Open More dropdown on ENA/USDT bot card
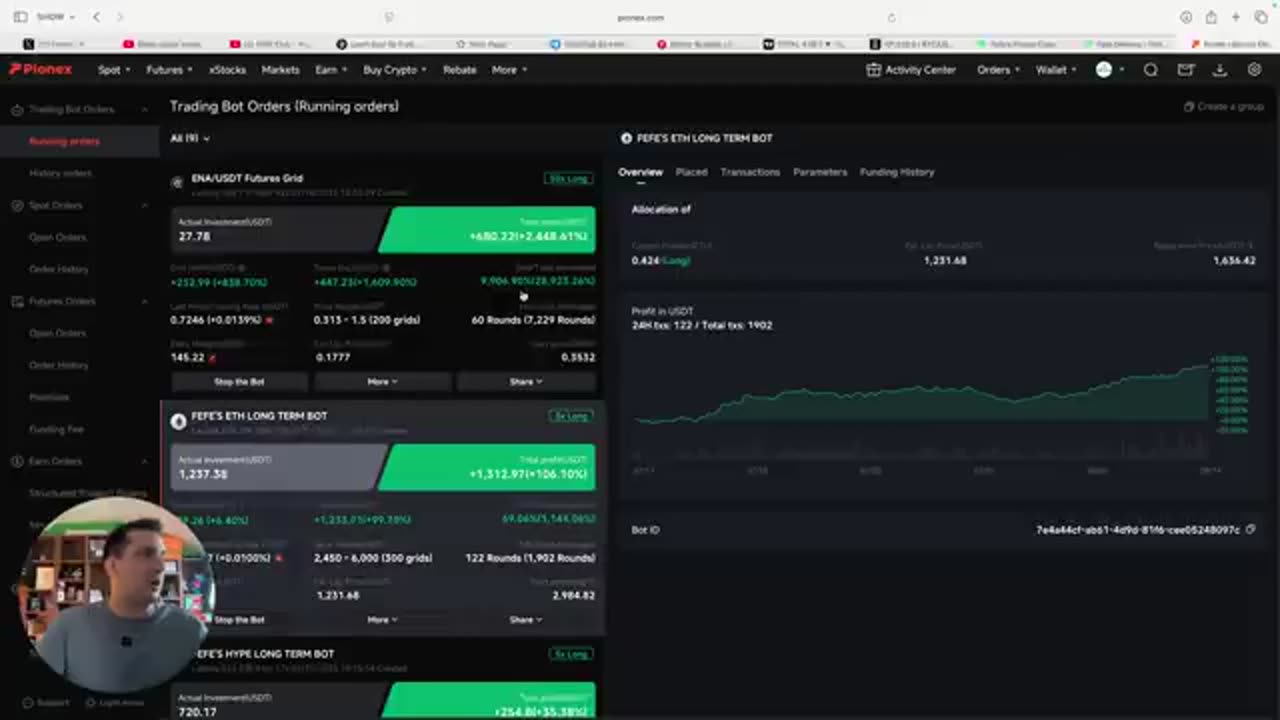This screenshot has height=720, width=1280. [x=382, y=381]
